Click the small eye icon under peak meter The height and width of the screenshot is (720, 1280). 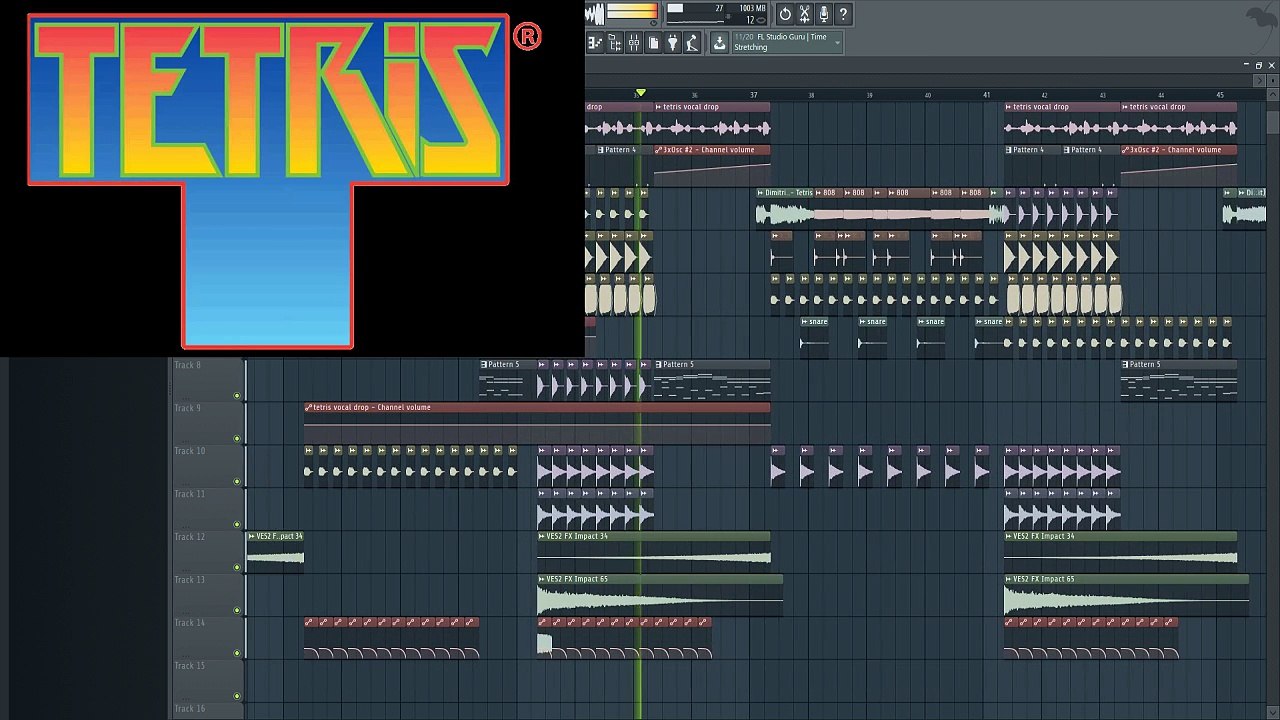coord(655,21)
